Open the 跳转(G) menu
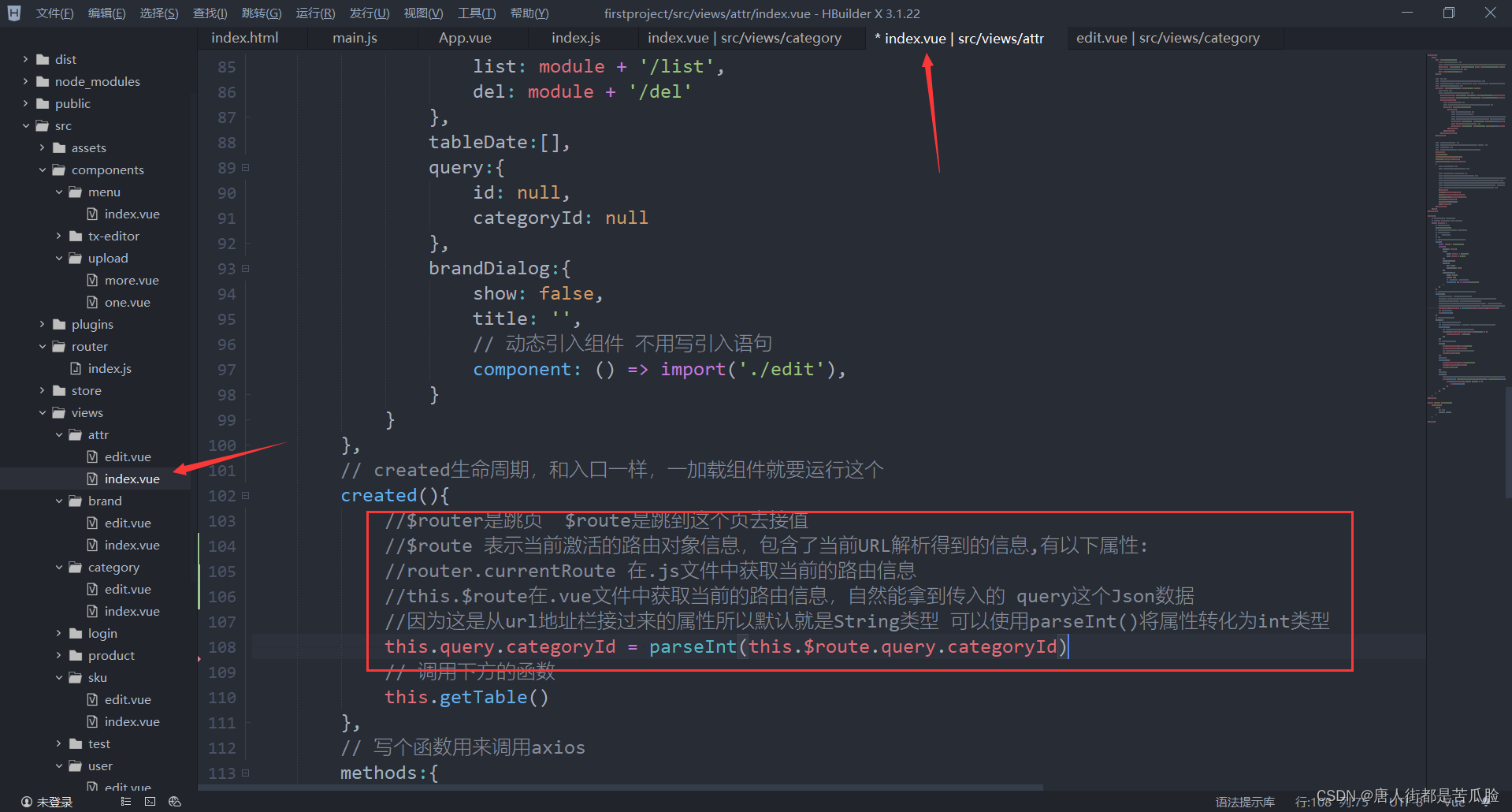This screenshot has width=1512, height=812. [x=261, y=13]
